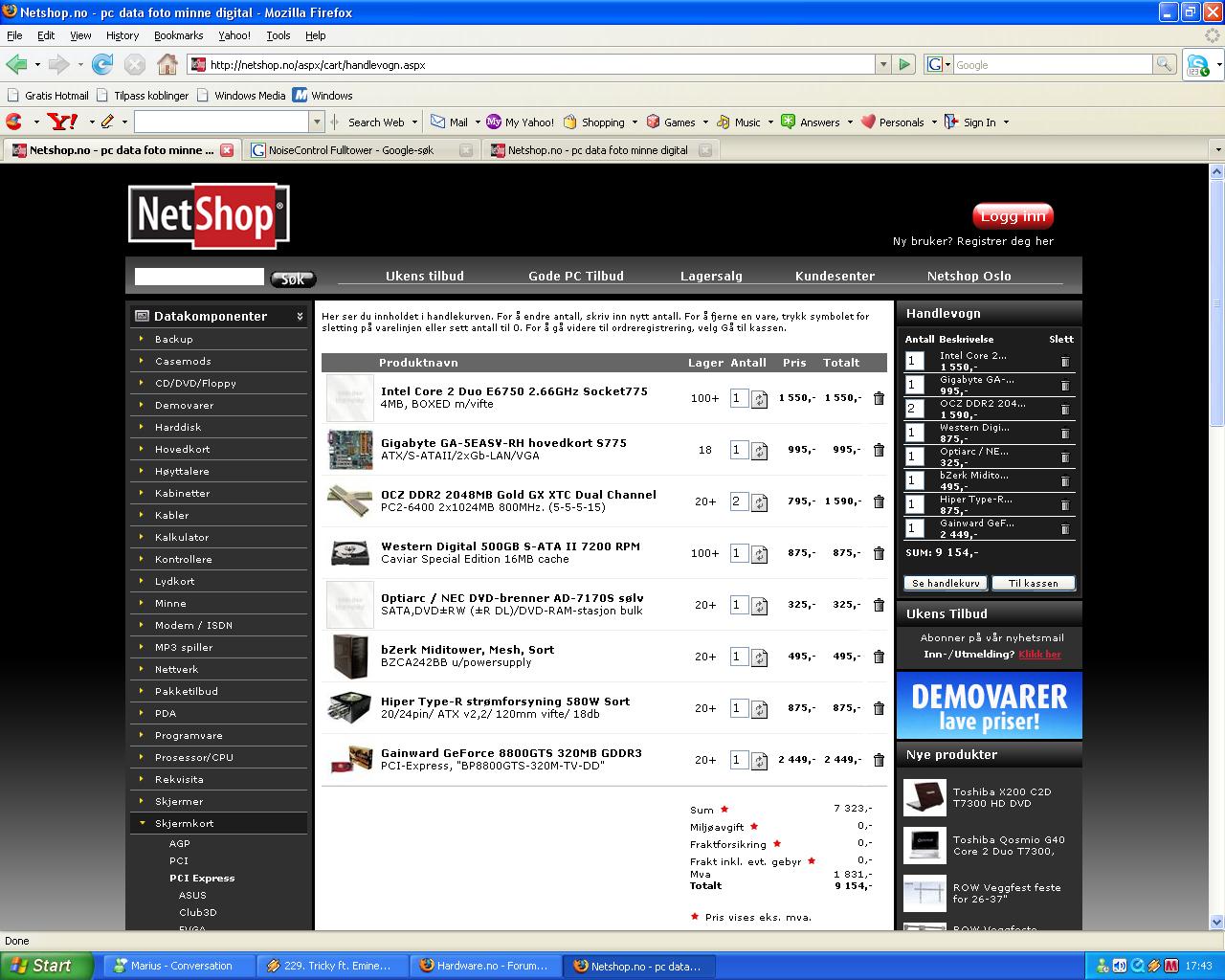Delete the Intel Core 2 Duo E6750 cart row
The image size is (1225, 980).
(879, 398)
